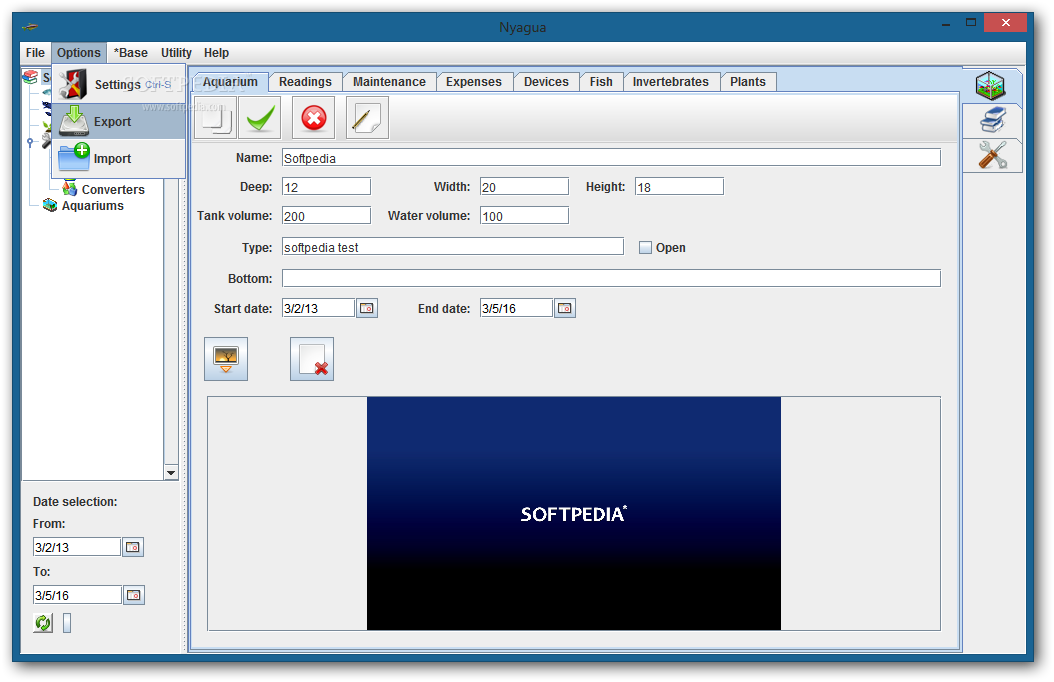Choose Export in the Options menu
The image size is (1054, 682).
pos(118,122)
